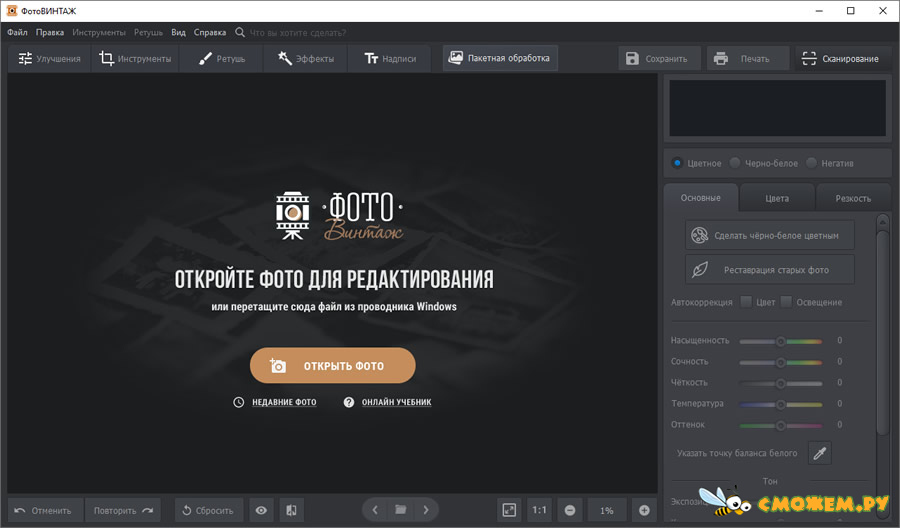Click the Отменить undo button
900x528 pixels.
click(x=45, y=510)
